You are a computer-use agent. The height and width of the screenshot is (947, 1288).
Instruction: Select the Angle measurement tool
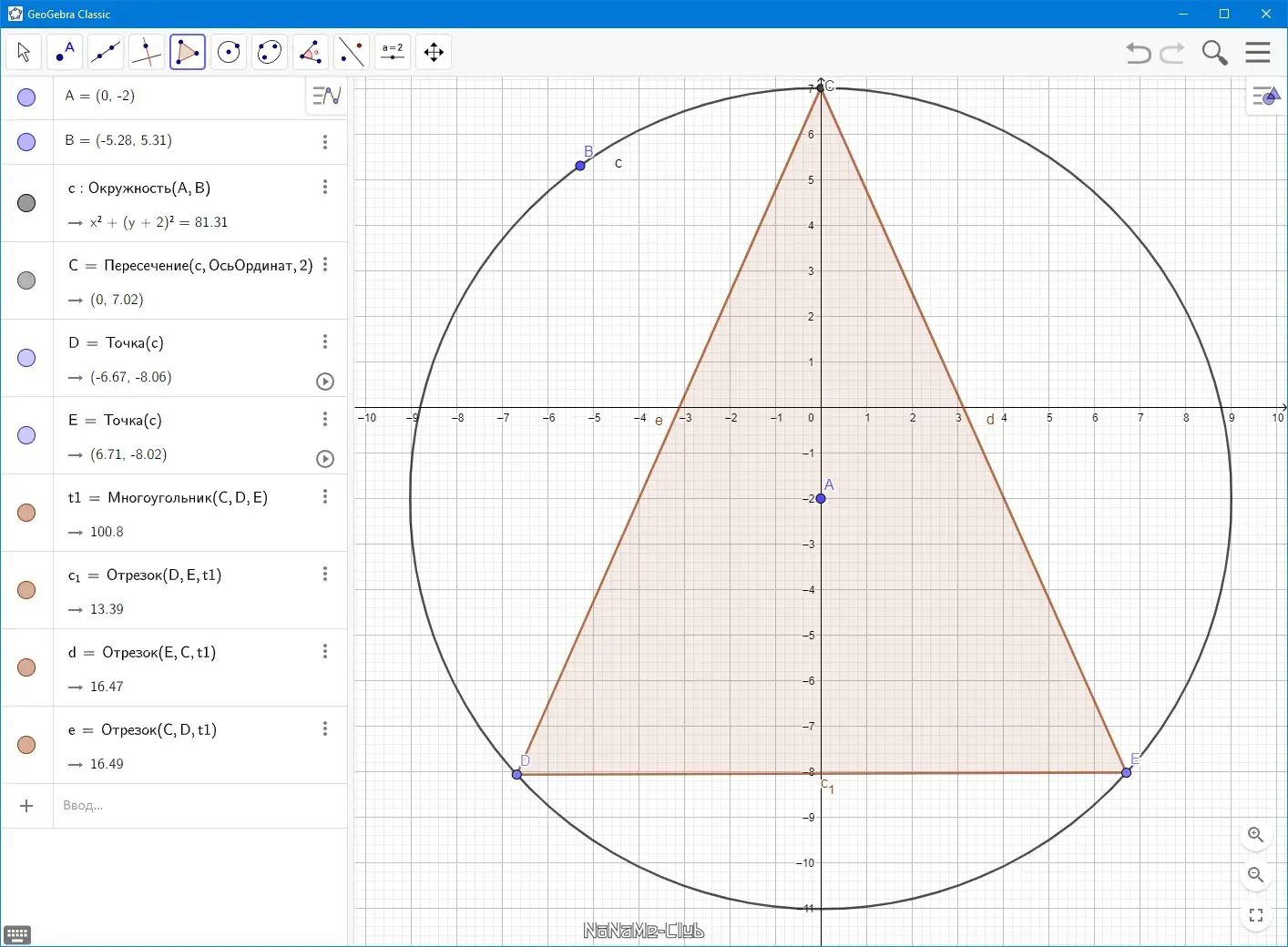[311, 52]
